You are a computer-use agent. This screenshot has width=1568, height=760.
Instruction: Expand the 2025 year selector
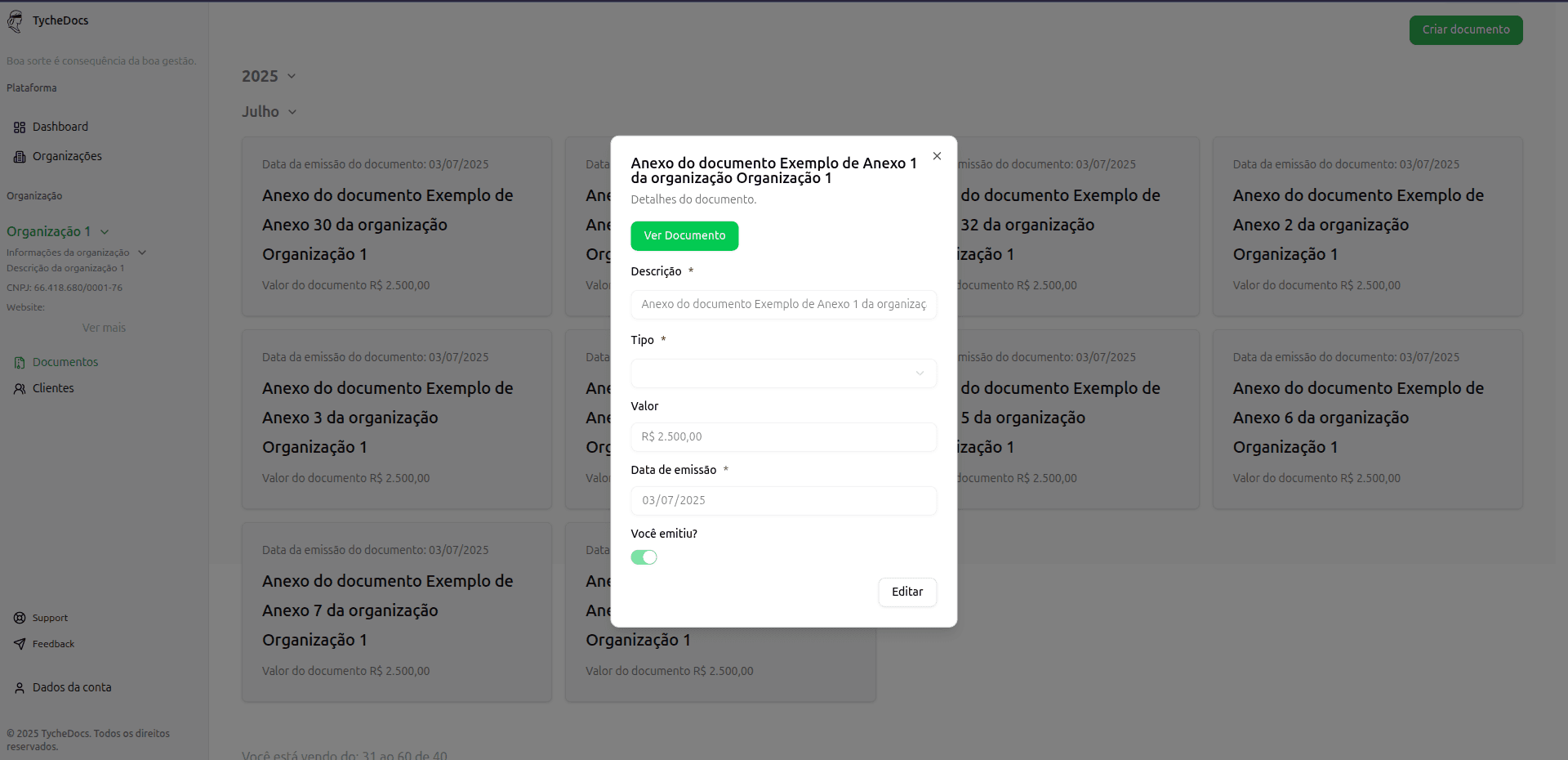[x=269, y=76]
